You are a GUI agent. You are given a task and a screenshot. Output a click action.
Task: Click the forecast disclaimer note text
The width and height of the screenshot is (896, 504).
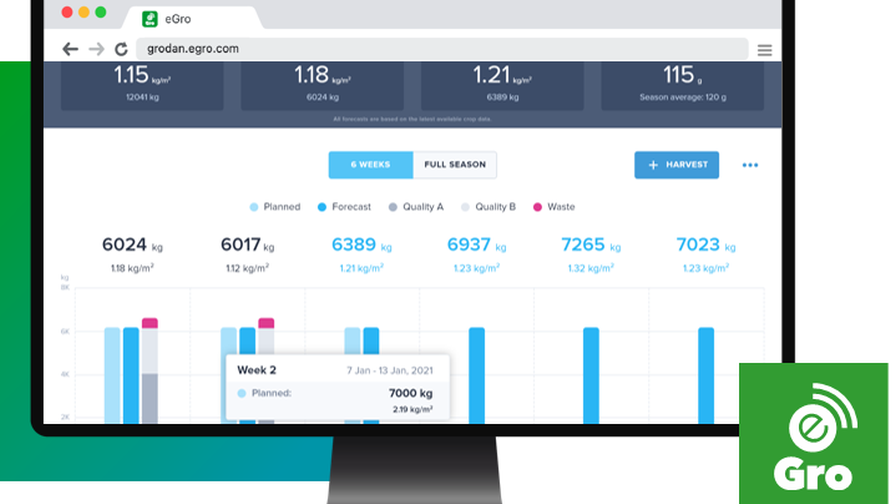tap(412, 119)
